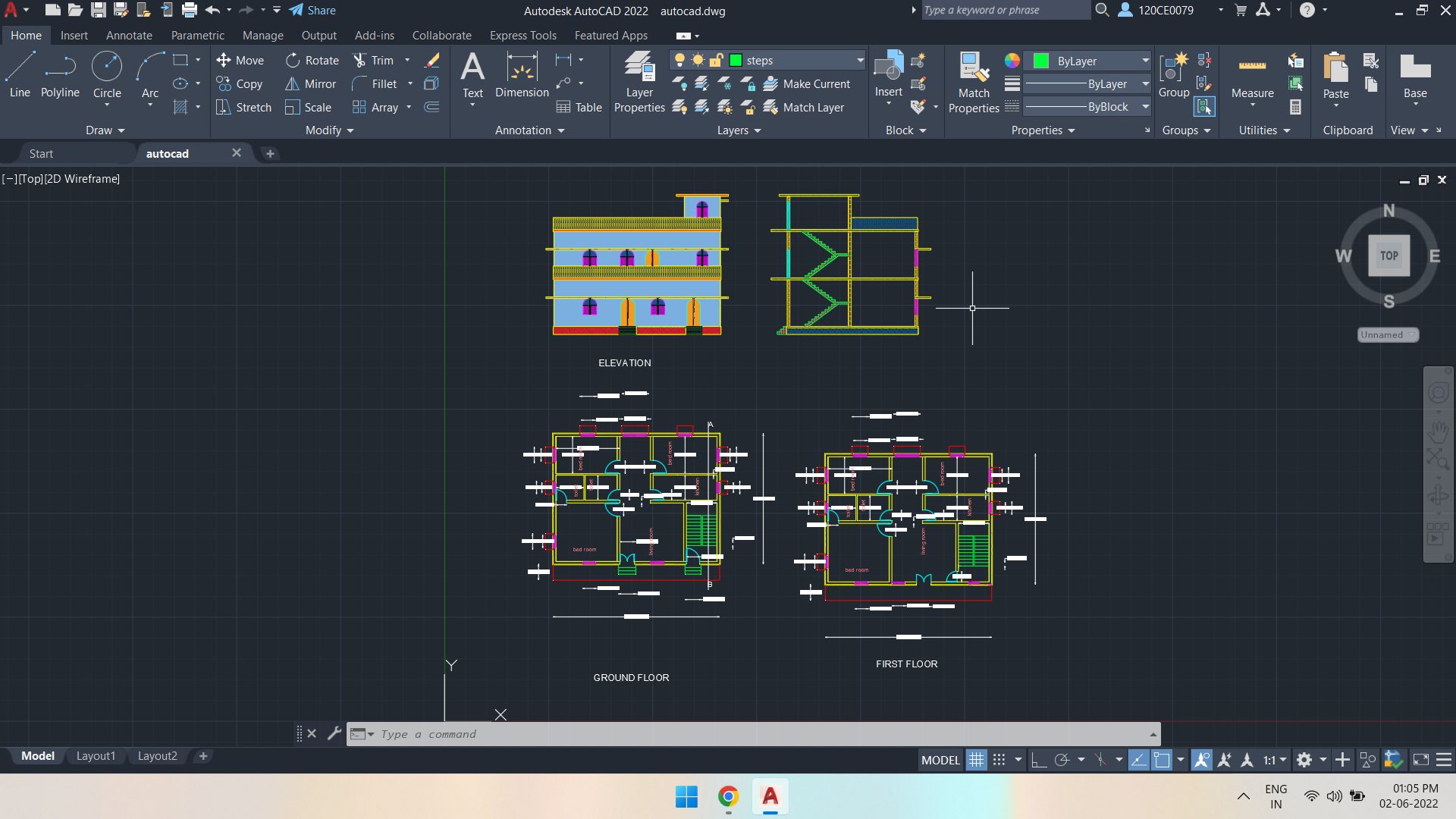Click the Make Current button

(808, 83)
